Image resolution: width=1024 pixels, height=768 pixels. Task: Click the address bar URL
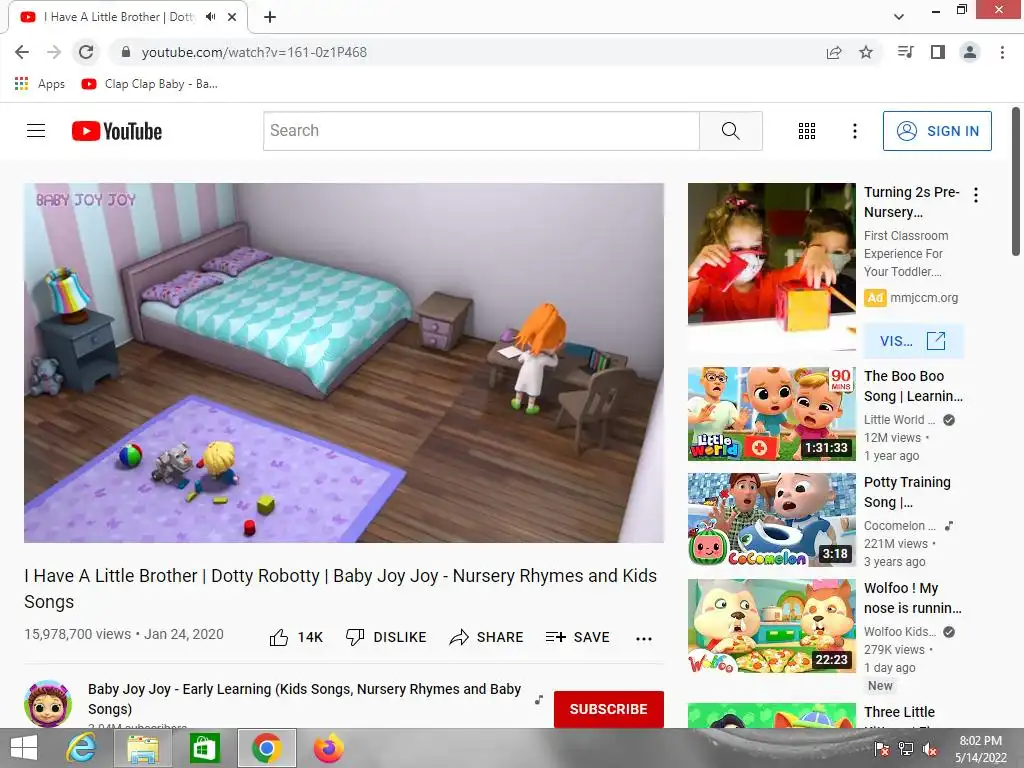pyautogui.click(x=254, y=52)
